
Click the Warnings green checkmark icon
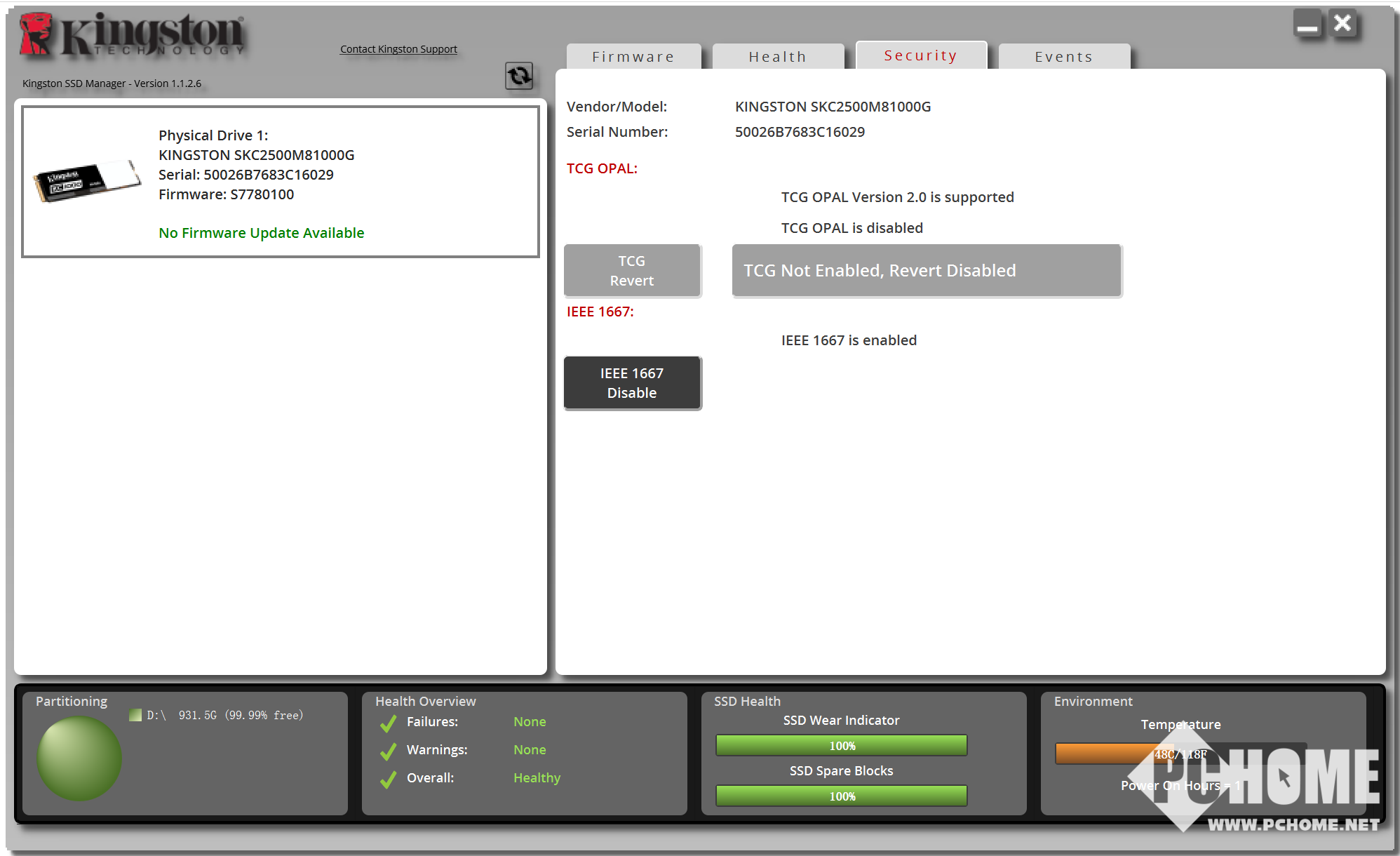[x=388, y=751]
